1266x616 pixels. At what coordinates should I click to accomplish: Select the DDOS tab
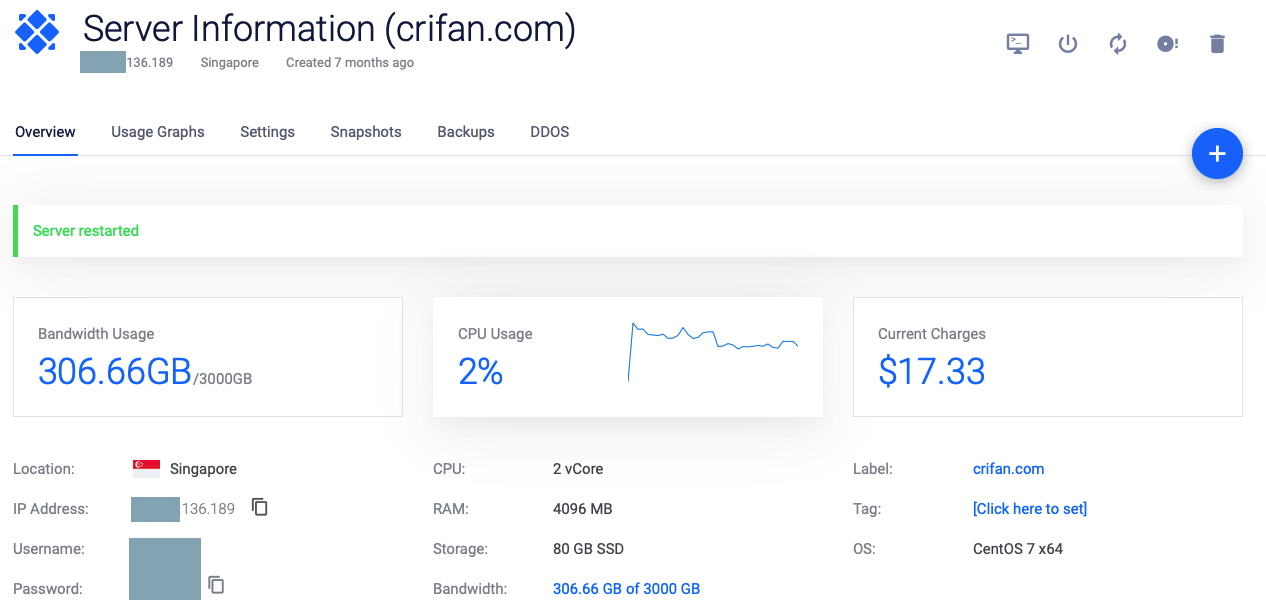[550, 132]
